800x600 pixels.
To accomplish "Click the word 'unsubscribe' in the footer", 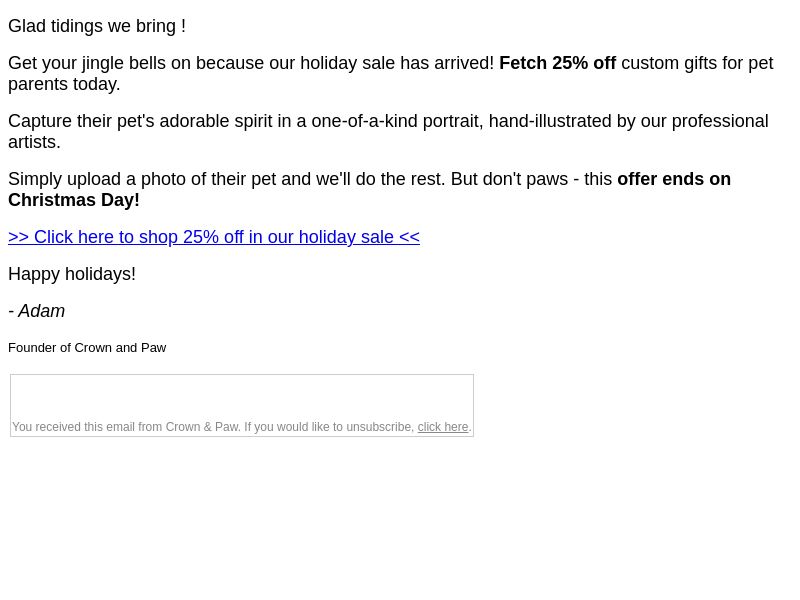I will point(380,427).
